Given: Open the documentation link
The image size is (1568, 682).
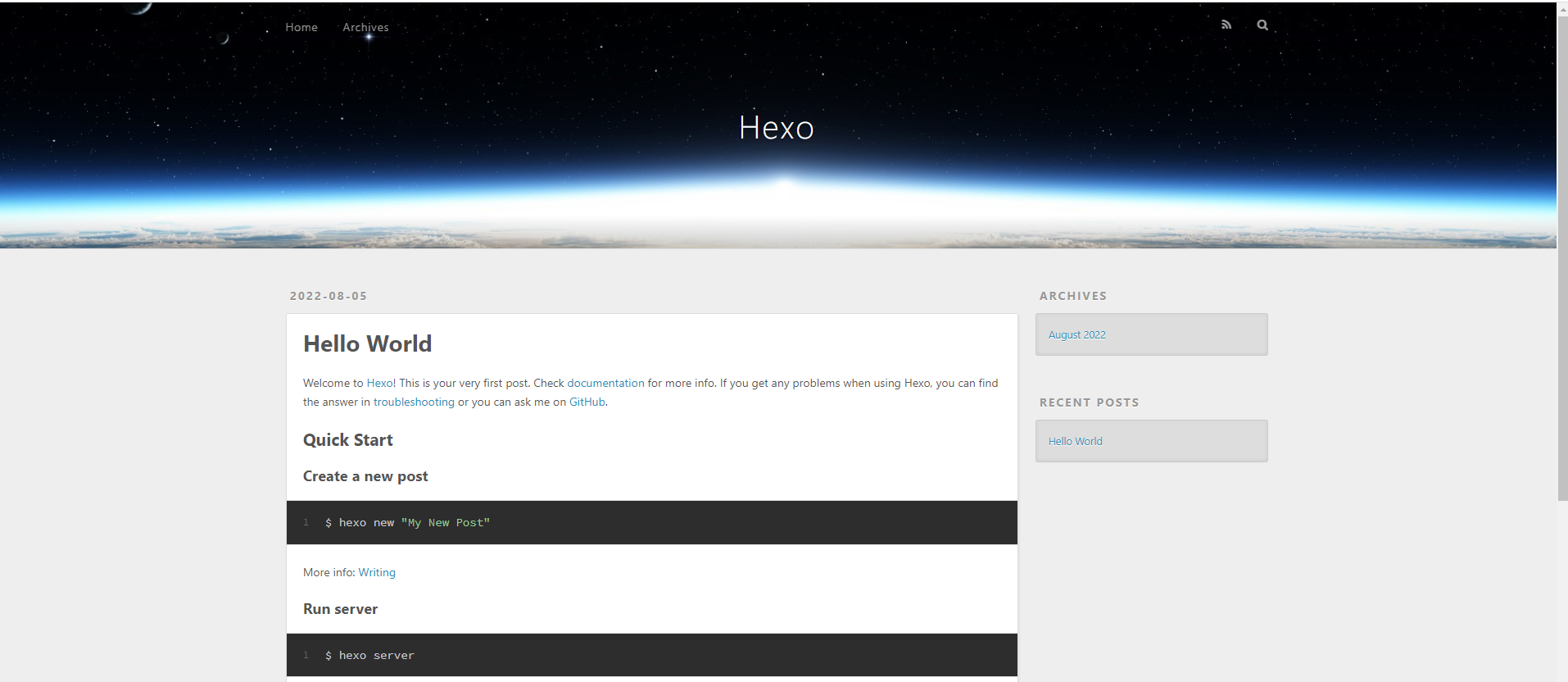Looking at the screenshot, I should coord(605,383).
